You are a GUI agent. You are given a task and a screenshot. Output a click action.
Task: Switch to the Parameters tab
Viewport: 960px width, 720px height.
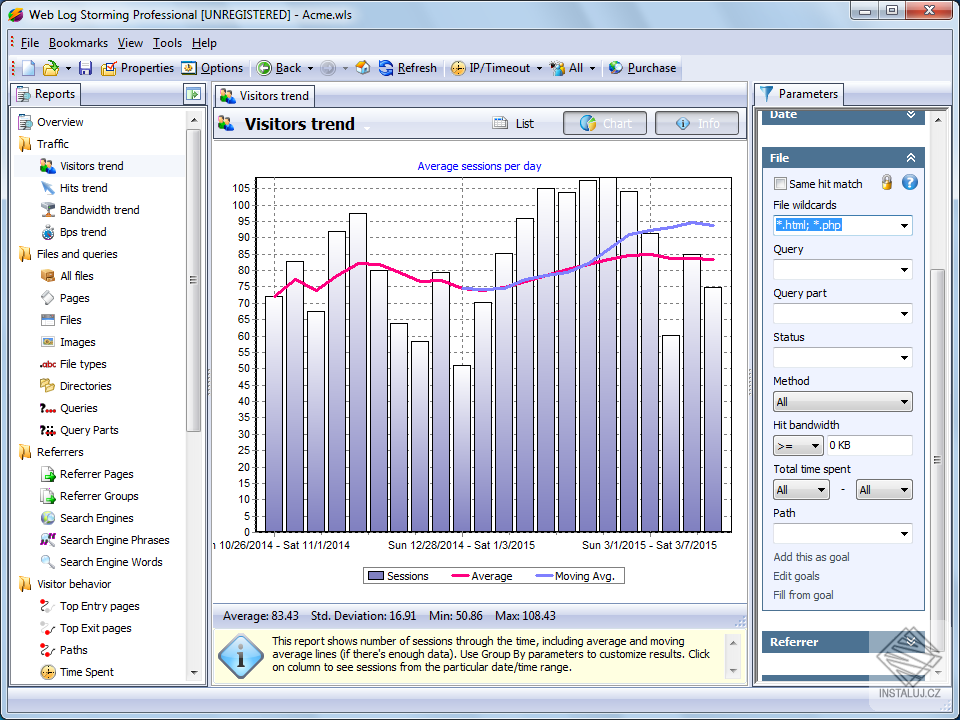[x=799, y=94]
